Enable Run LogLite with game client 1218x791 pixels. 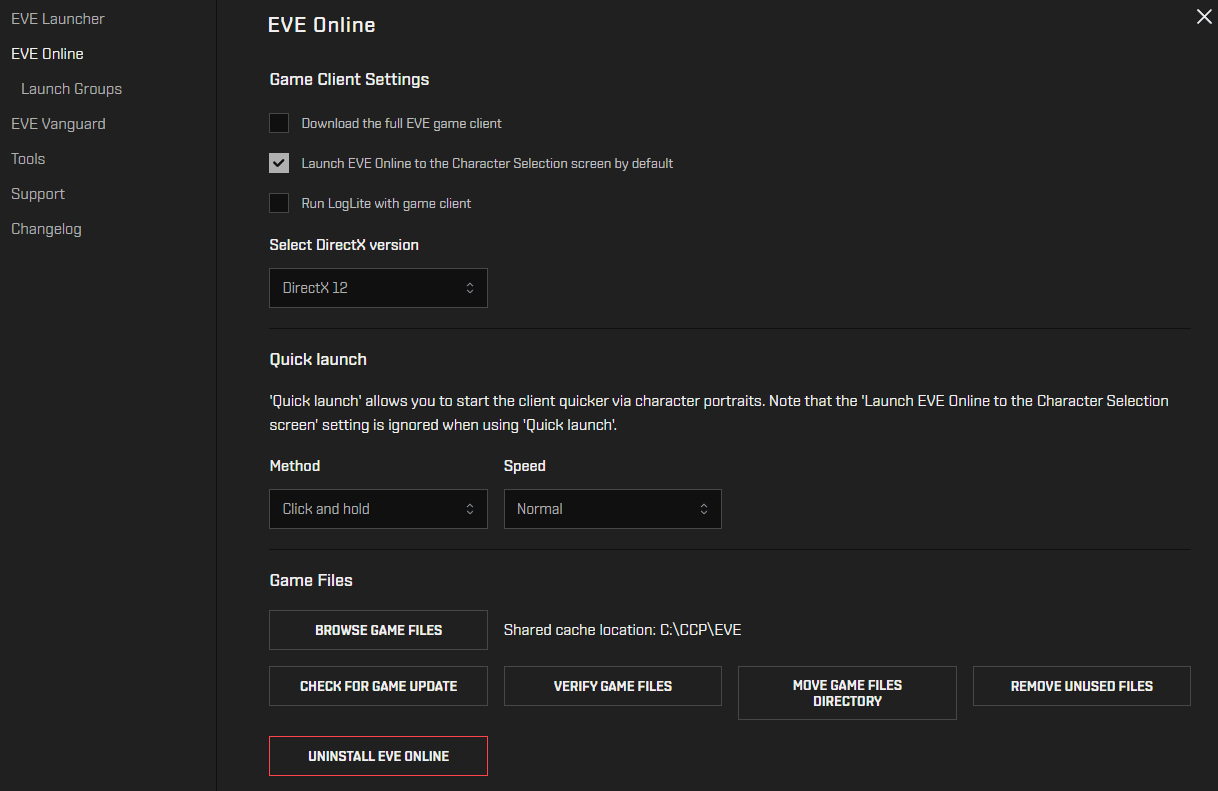(x=279, y=203)
